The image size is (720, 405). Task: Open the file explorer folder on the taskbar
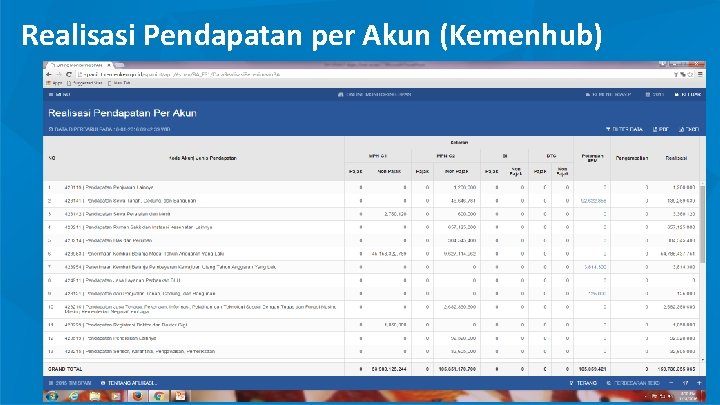pyautogui.click(x=95, y=396)
